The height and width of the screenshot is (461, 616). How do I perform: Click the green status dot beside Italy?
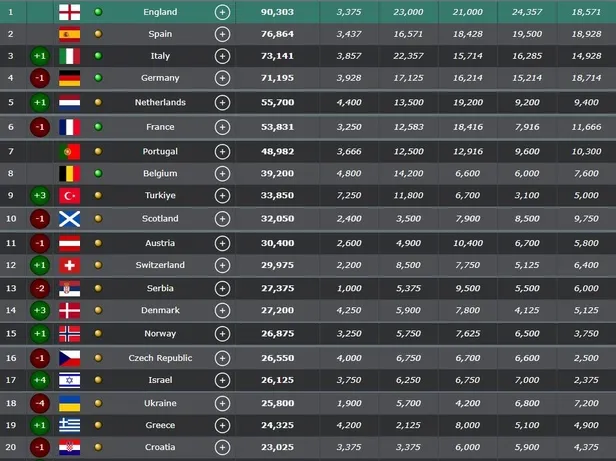click(x=98, y=56)
